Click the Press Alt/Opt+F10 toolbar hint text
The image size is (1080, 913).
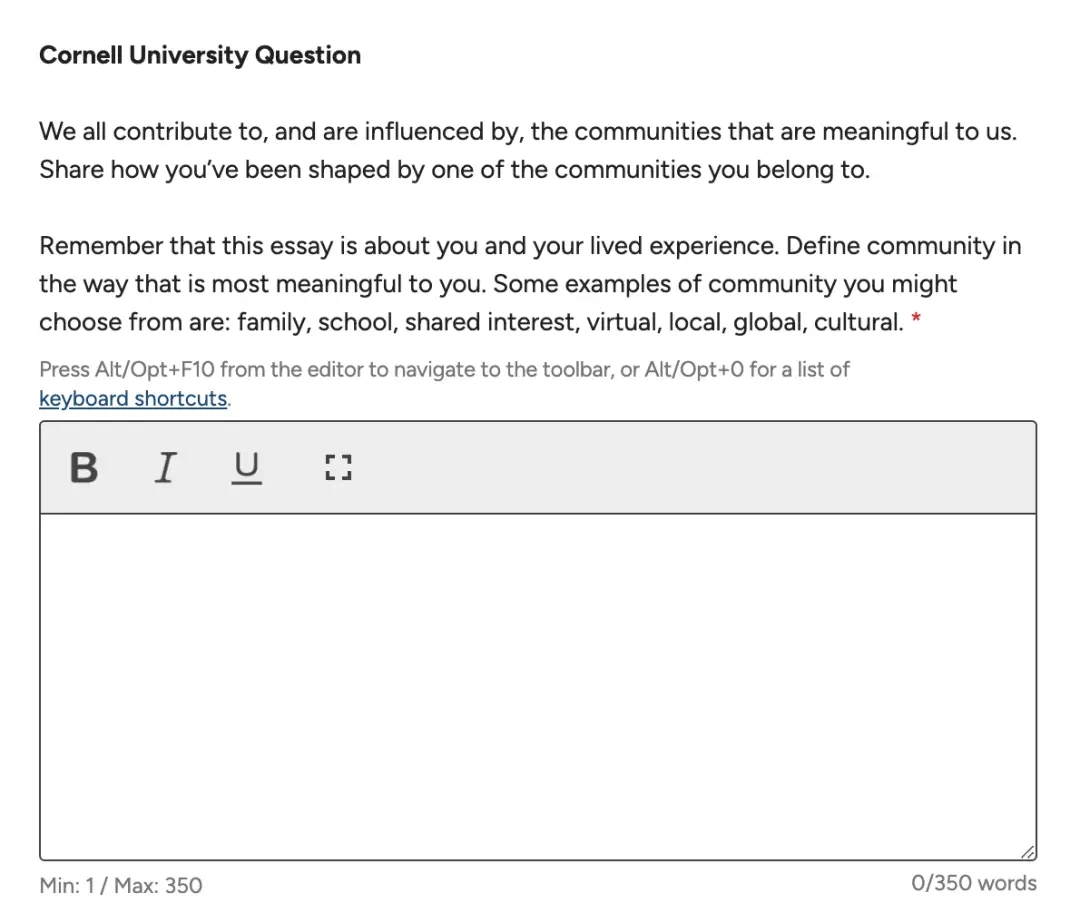[x=444, y=370]
